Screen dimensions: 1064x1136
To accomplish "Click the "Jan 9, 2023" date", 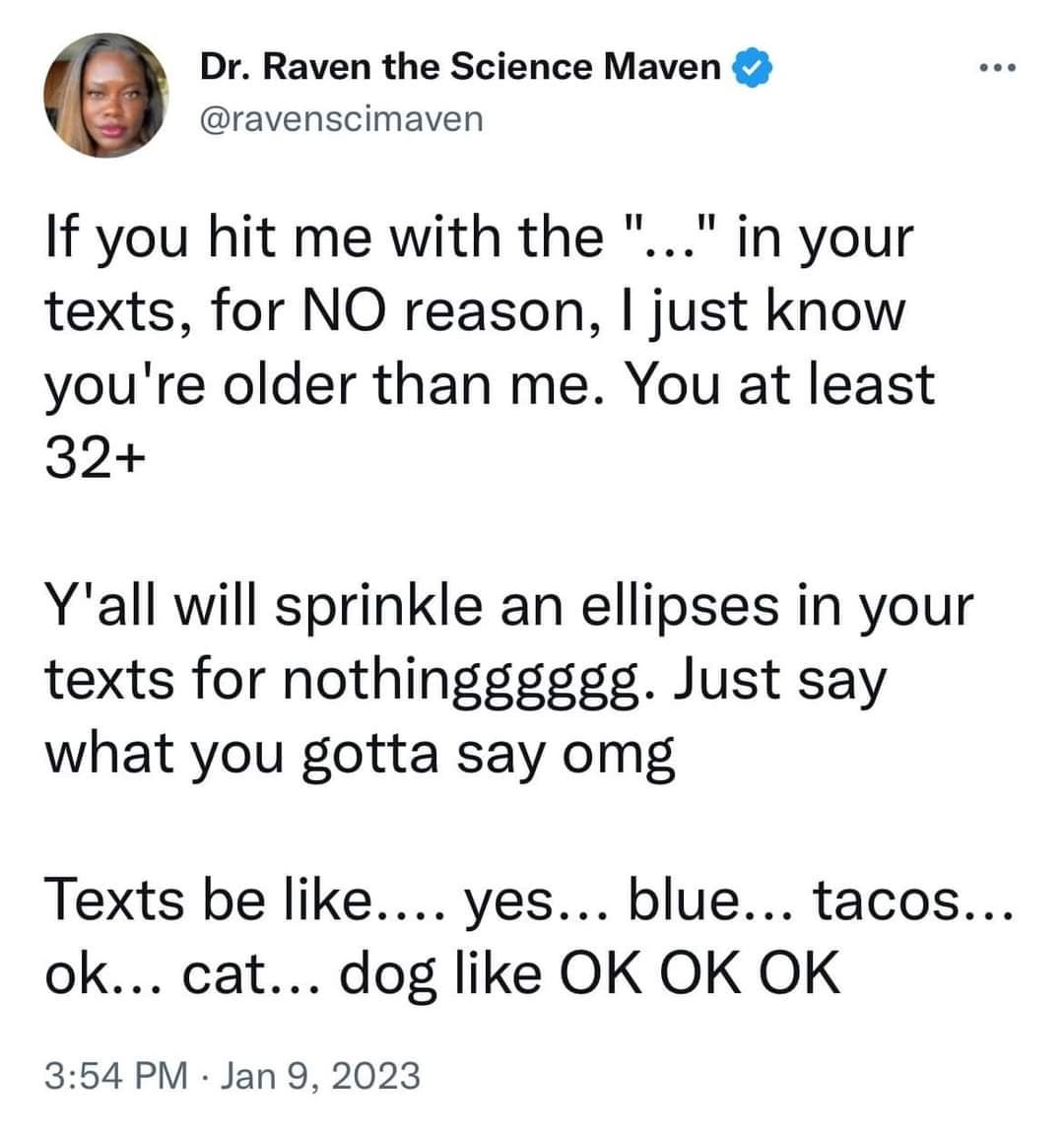I will pyautogui.click(x=320, y=1075).
